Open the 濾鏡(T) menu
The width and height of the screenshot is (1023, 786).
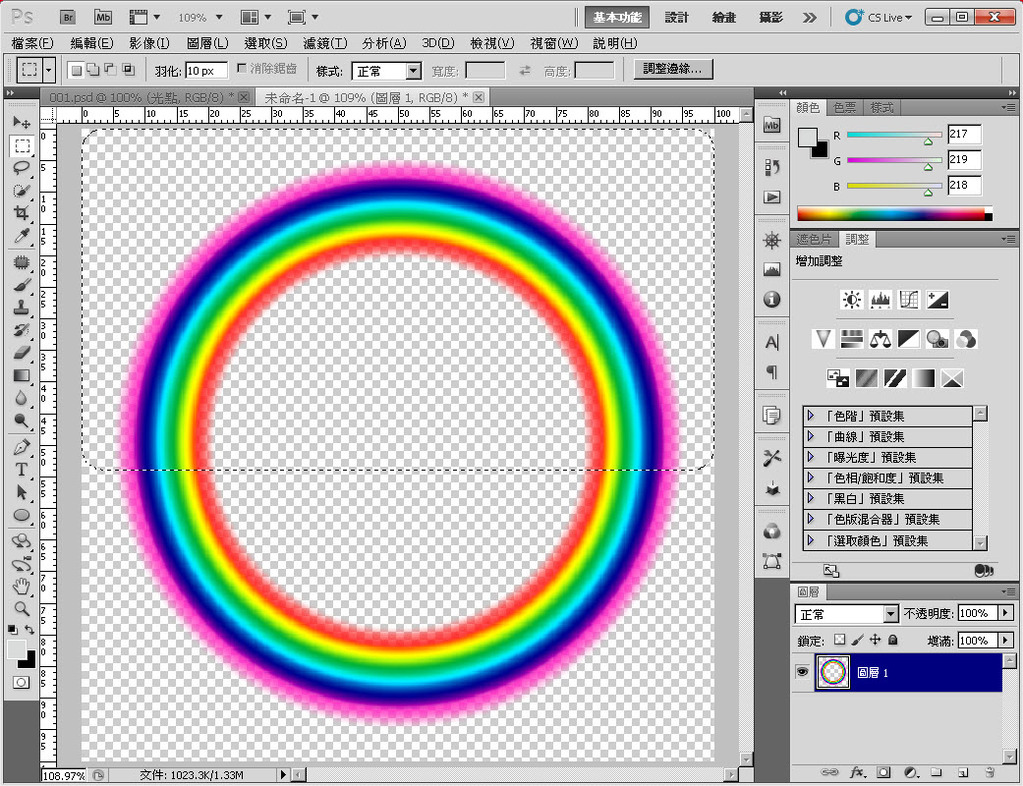(x=324, y=43)
